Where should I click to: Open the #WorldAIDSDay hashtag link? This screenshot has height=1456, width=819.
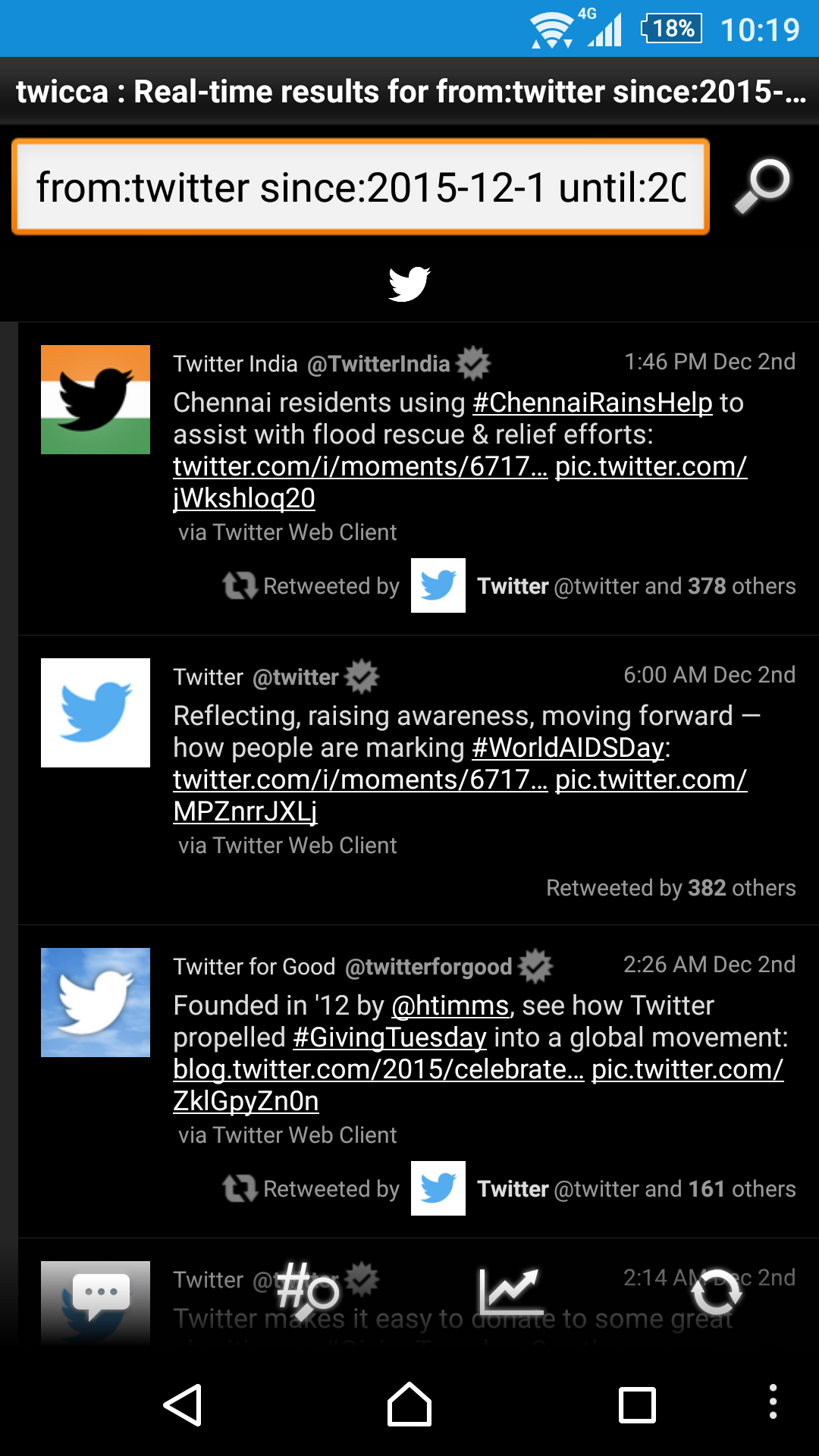click(568, 748)
